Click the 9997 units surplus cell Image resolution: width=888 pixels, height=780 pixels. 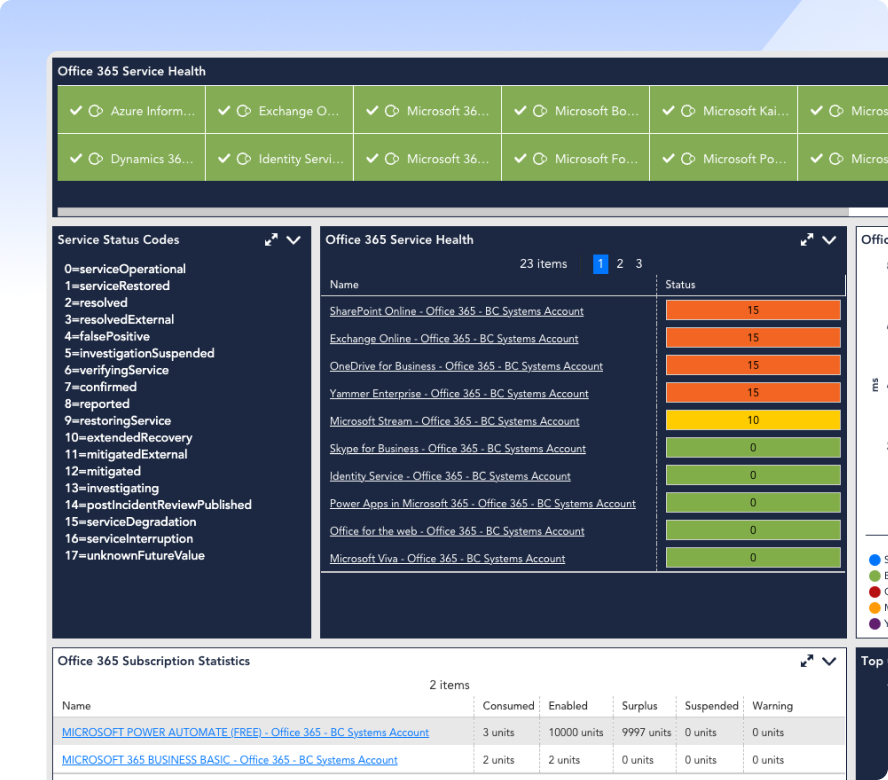coord(646,732)
